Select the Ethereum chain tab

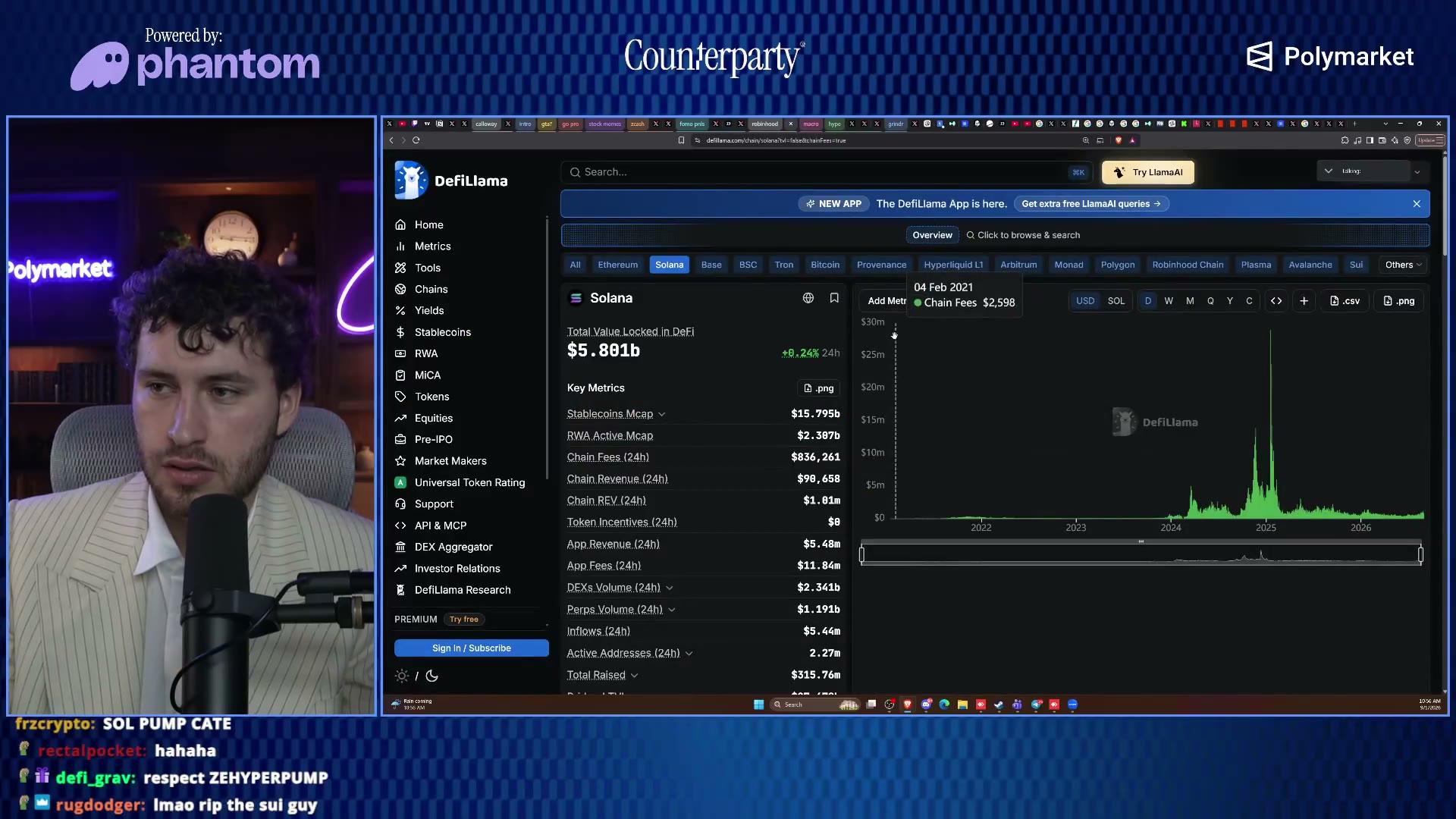[617, 265]
